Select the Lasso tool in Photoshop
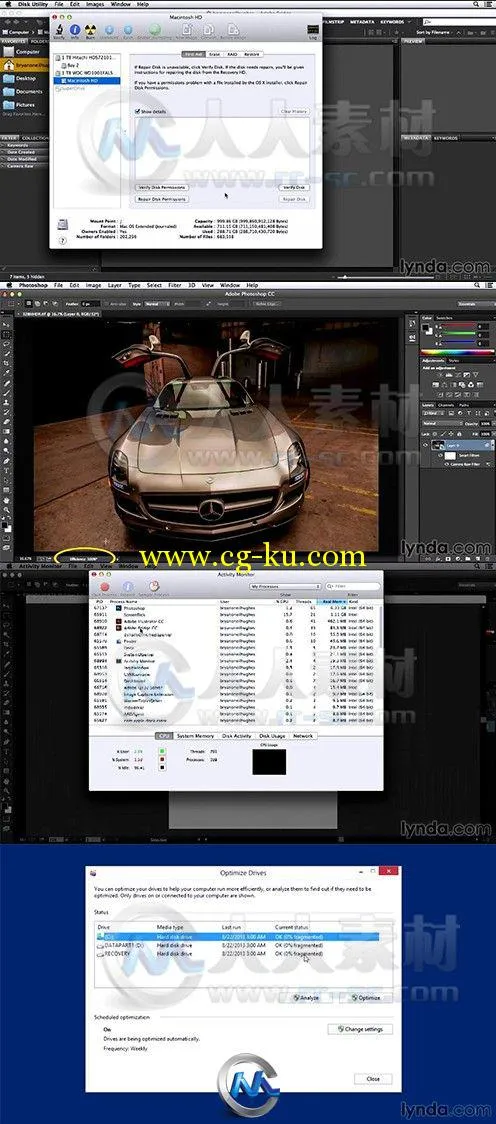This screenshot has height=1124, width=496. pos(6,344)
